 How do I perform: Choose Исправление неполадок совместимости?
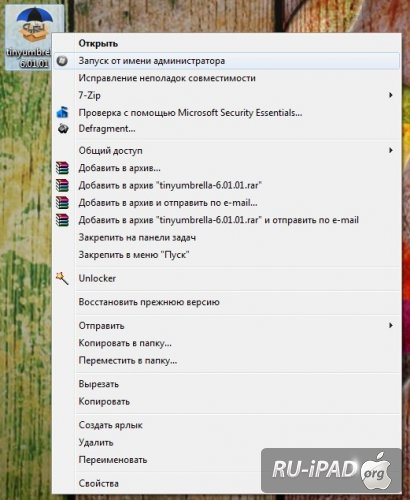point(167,78)
